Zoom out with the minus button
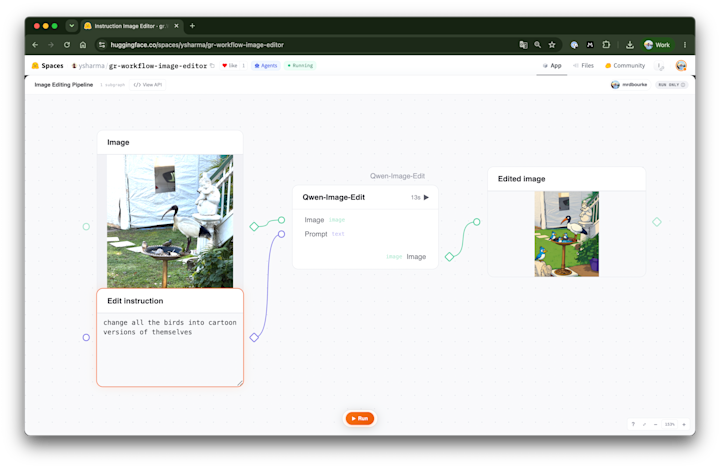The width and height of the screenshot is (720, 468). pyautogui.click(x=655, y=424)
